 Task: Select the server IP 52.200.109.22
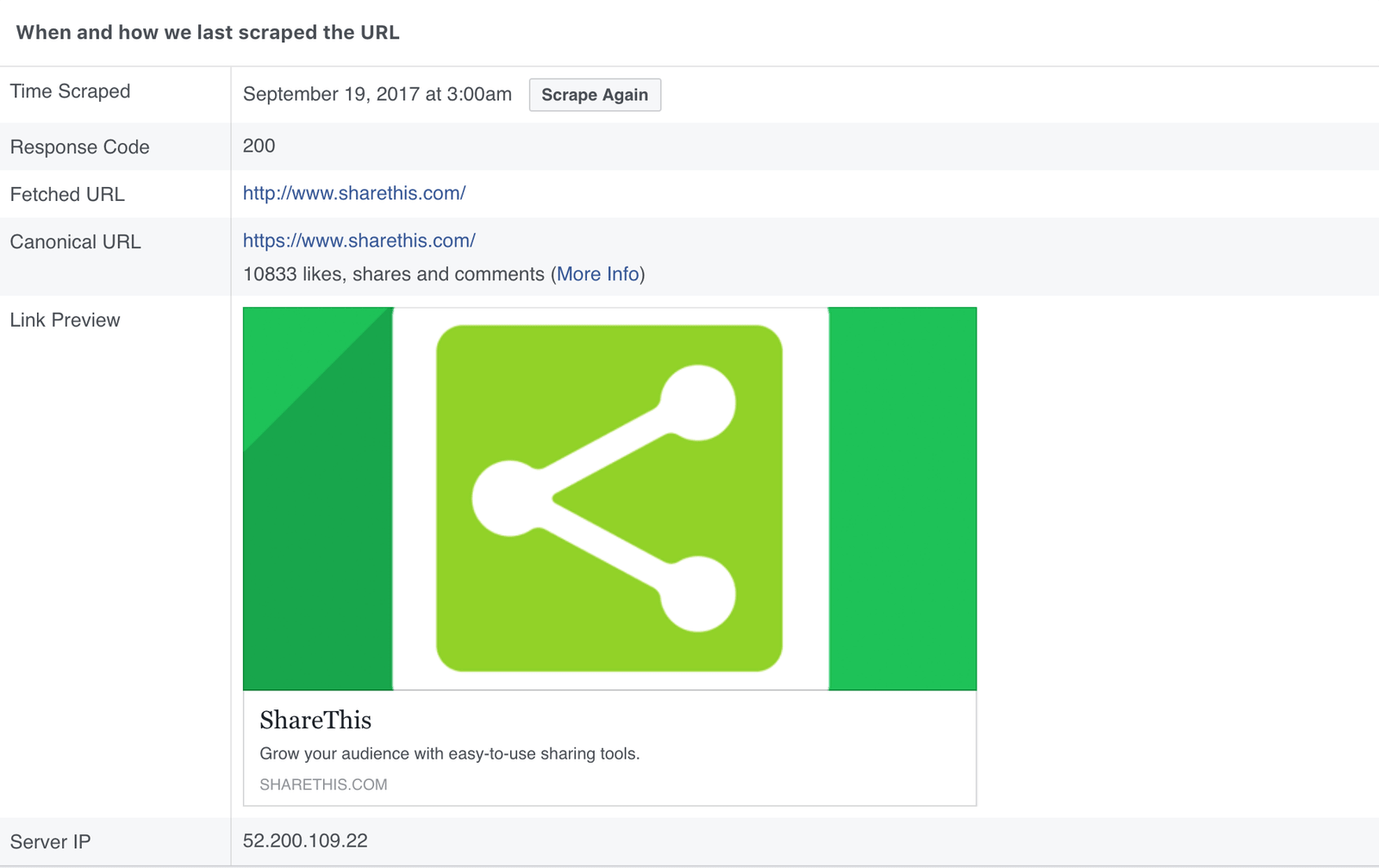[x=305, y=840]
